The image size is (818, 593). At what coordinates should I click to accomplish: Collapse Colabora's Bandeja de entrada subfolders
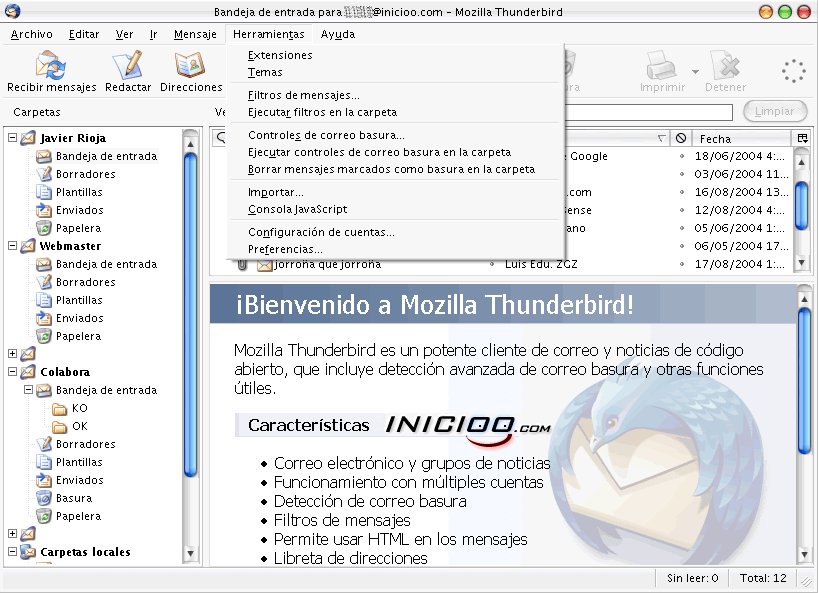click(29, 390)
